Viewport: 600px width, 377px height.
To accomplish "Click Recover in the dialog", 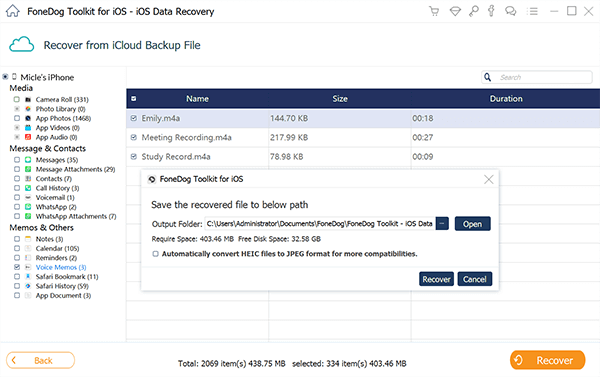I will click(x=436, y=279).
